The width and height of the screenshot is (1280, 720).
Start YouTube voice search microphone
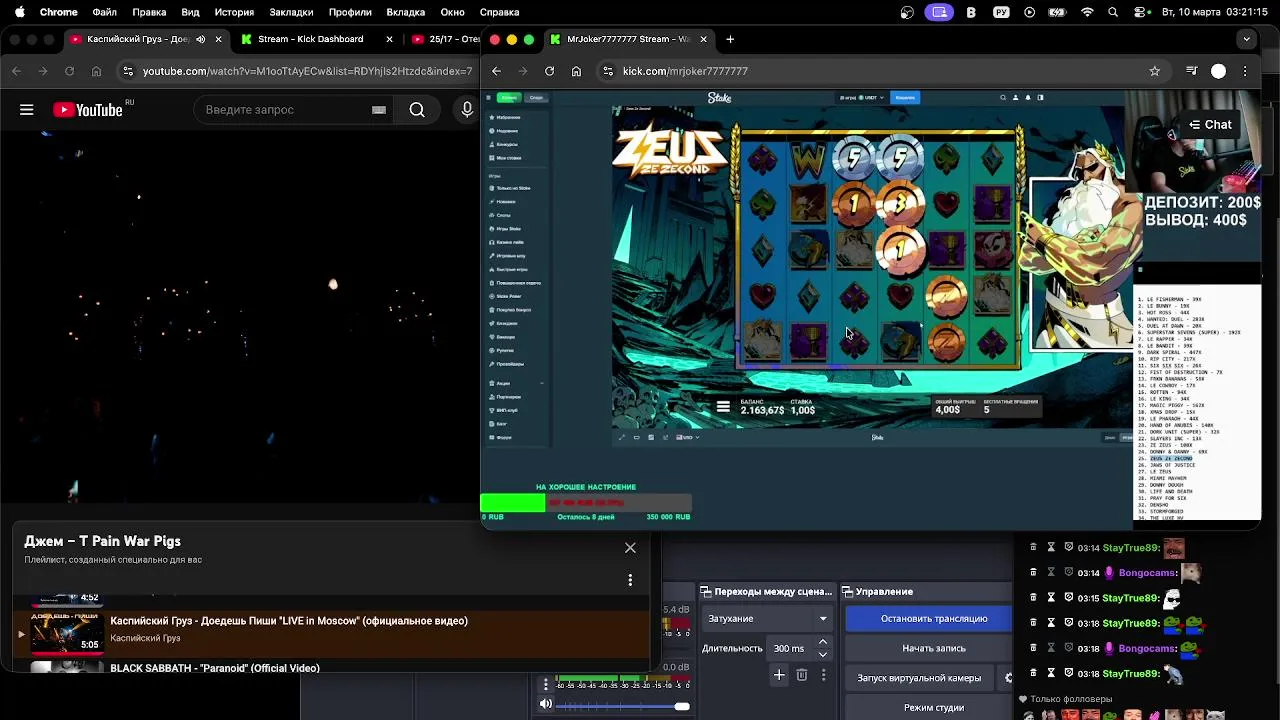click(467, 110)
